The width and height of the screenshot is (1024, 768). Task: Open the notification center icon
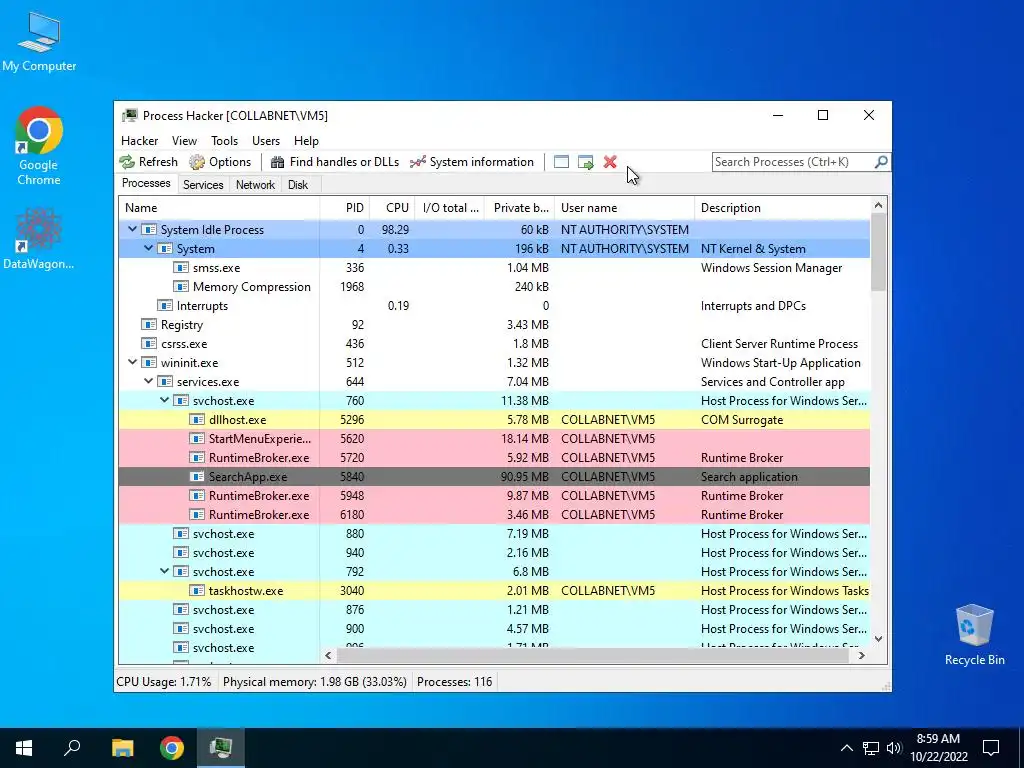coord(991,748)
